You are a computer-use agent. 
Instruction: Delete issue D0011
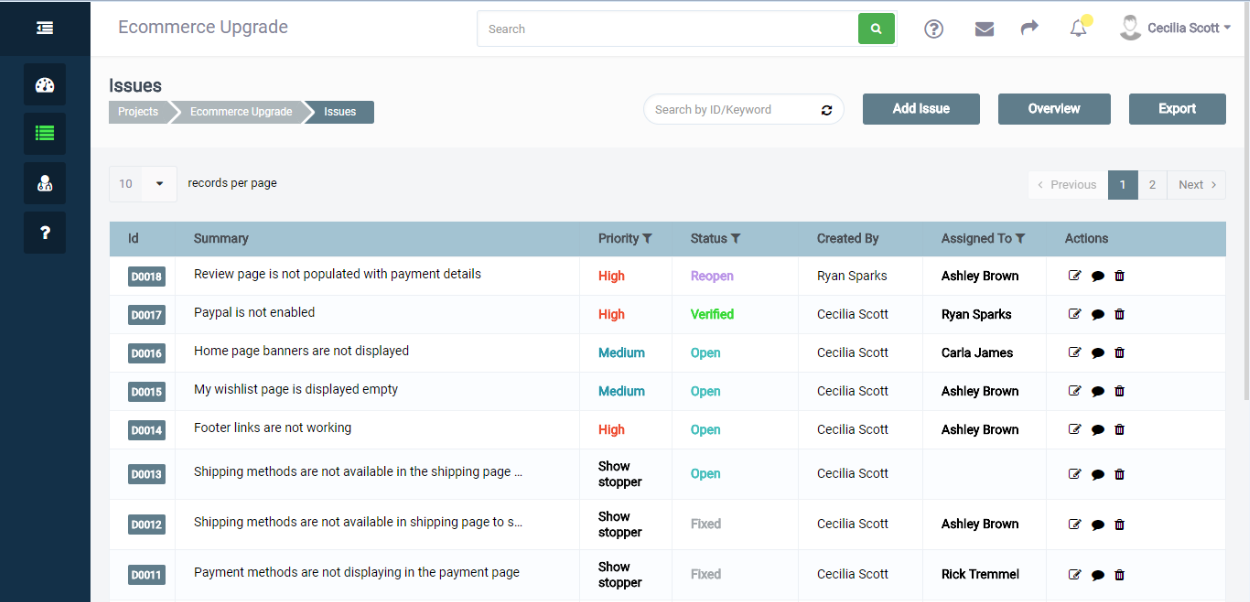1120,575
